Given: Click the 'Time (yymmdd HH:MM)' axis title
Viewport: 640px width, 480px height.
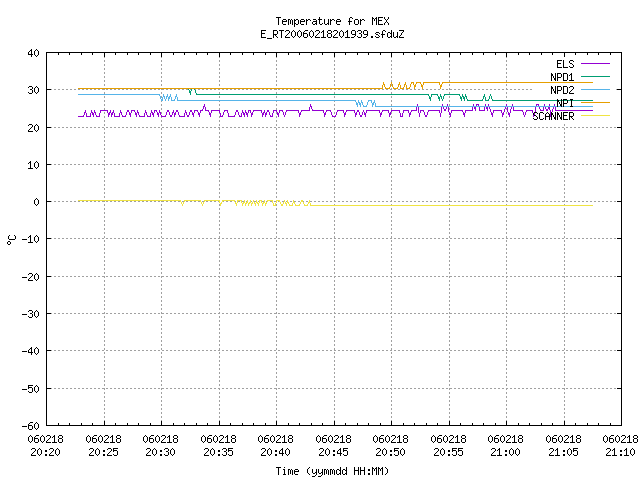Looking at the screenshot, I should click(x=332, y=471).
